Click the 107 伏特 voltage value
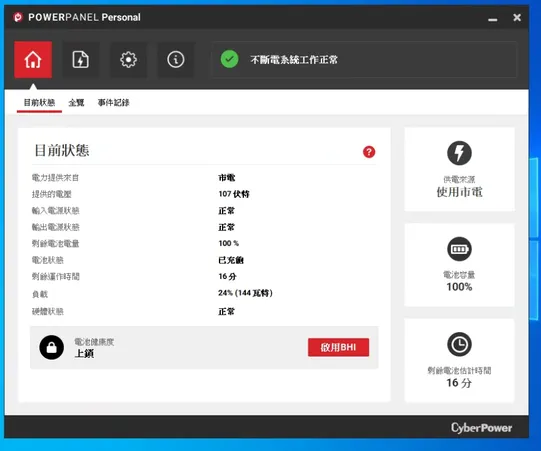 [234, 194]
